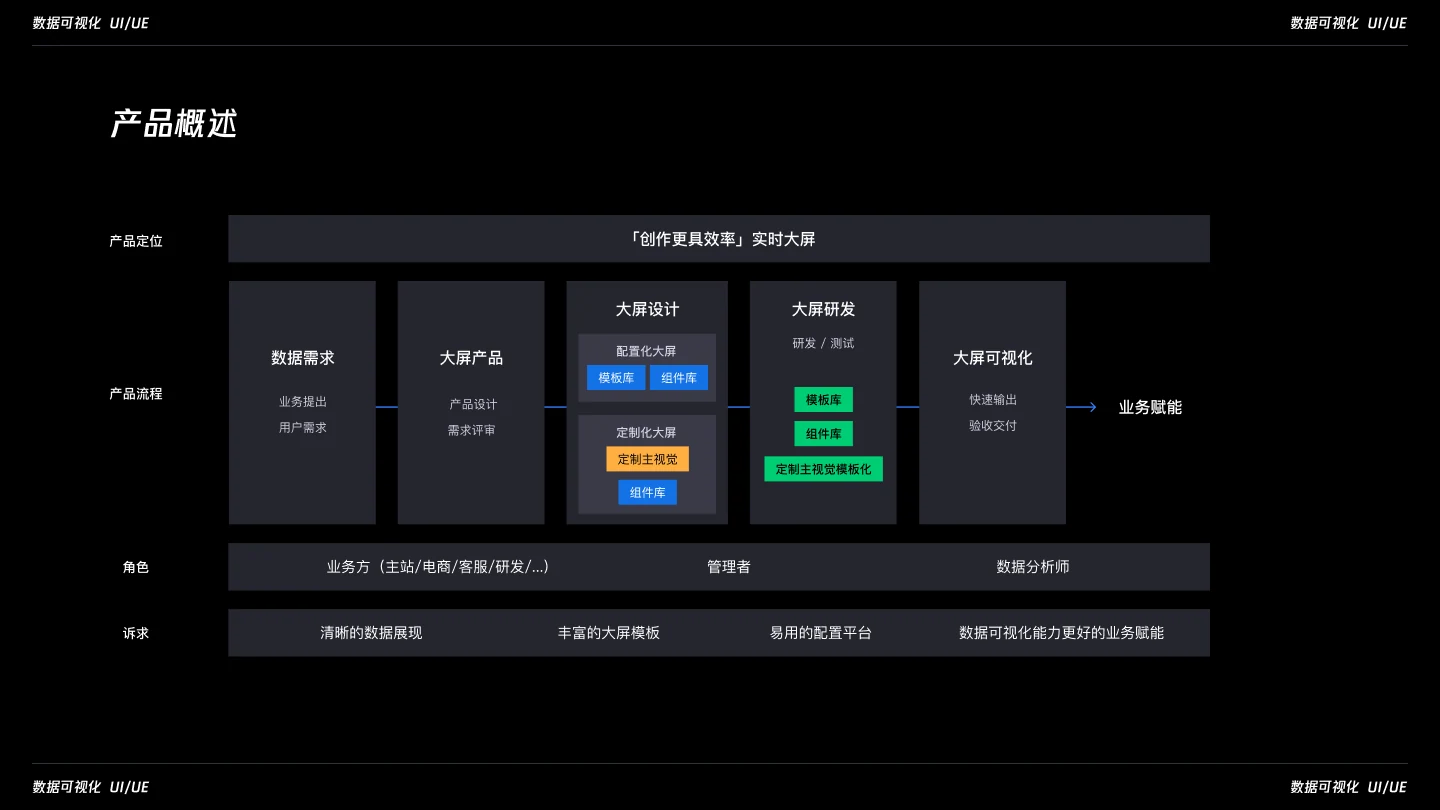Select the 诉求 row label
1440x810 pixels.
(136, 633)
